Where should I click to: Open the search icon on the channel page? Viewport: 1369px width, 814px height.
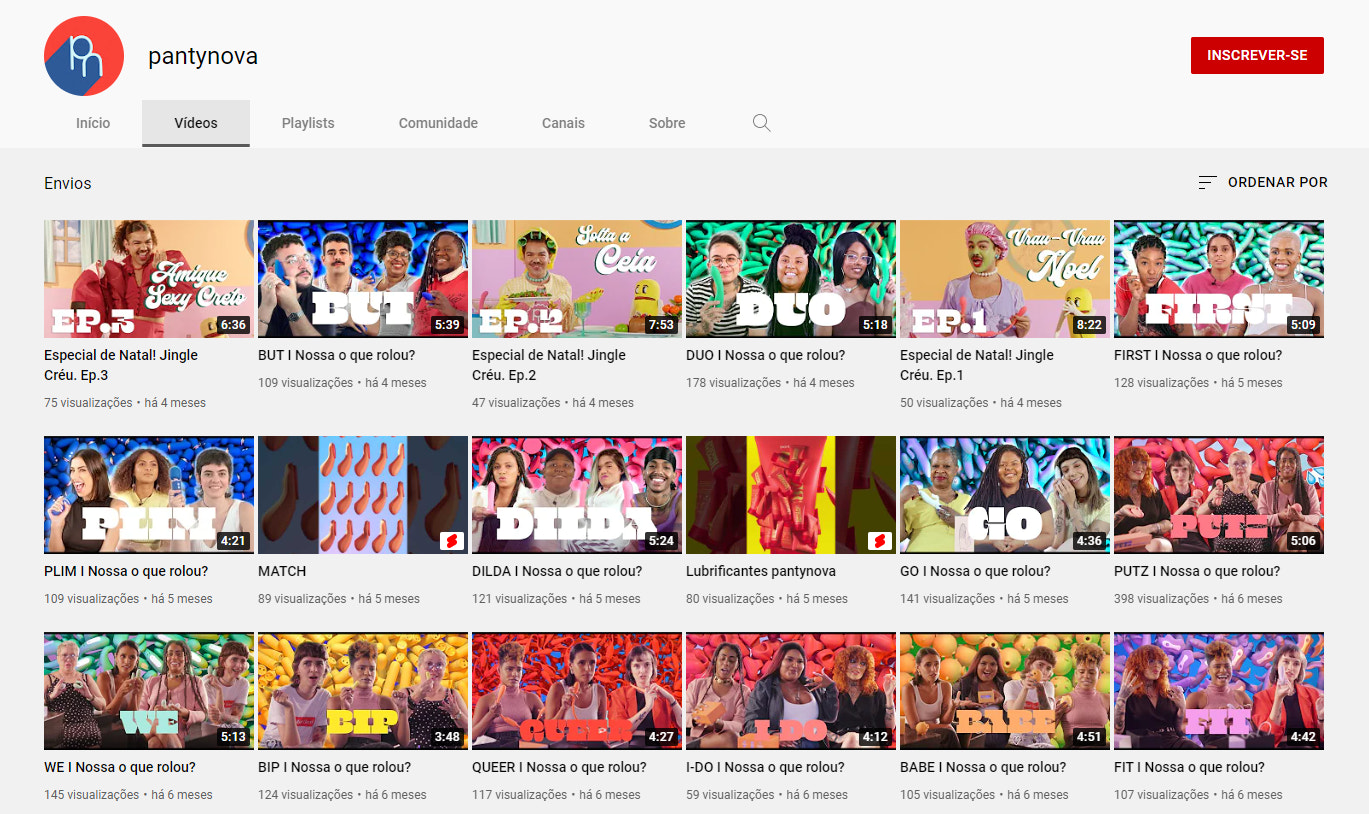tap(761, 122)
